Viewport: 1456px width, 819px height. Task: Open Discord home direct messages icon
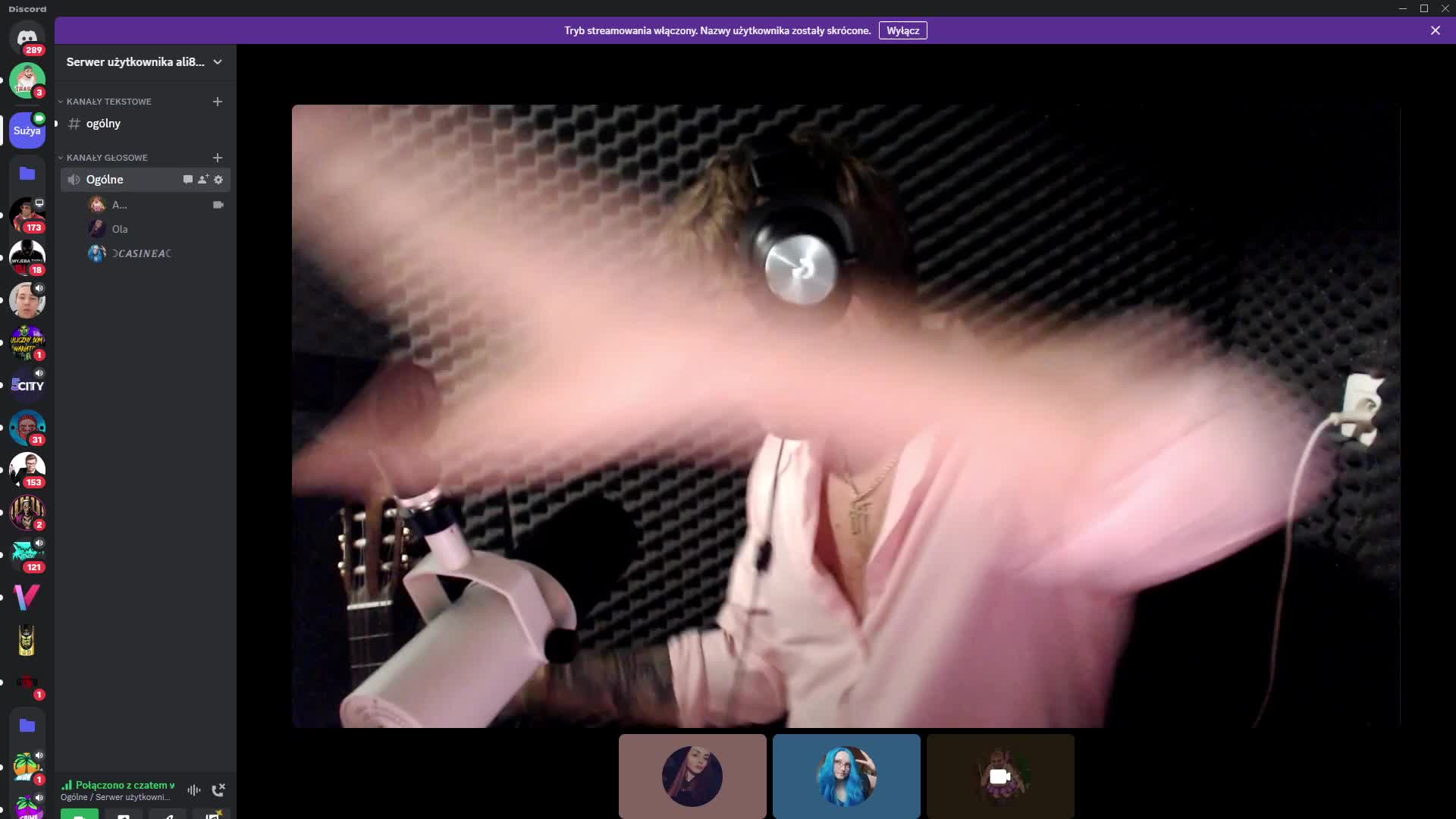pos(27,38)
